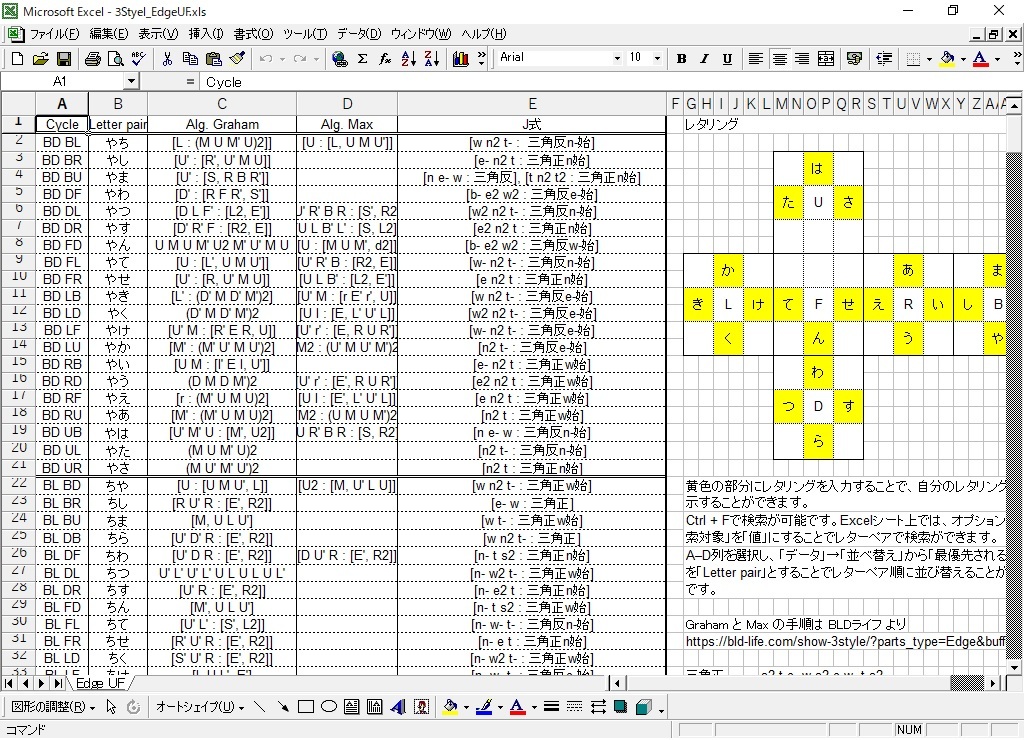Open the 表示(V) menu
Viewport: 1024px width, 740px height.
tap(158, 34)
